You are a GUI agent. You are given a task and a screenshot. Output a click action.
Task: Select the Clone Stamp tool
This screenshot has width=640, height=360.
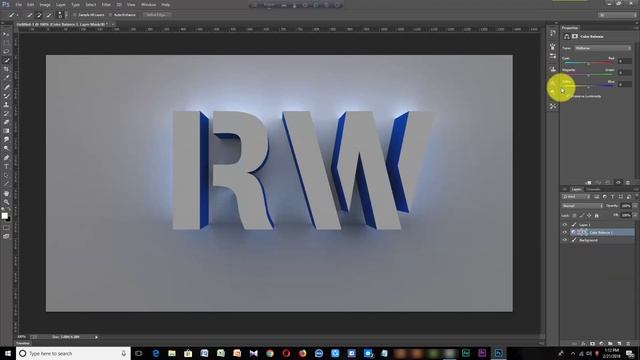click(6, 104)
